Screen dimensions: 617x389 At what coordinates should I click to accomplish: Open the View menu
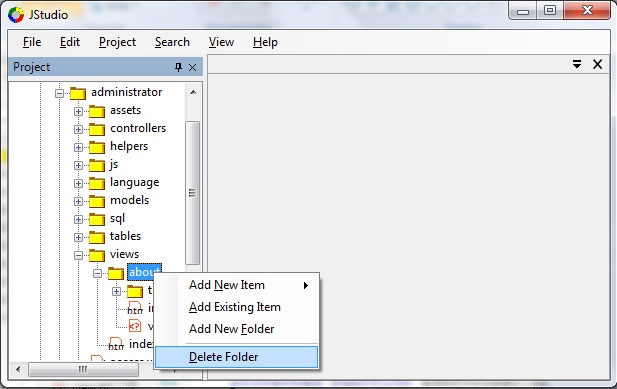pyautogui.click(x=221, y=42)
